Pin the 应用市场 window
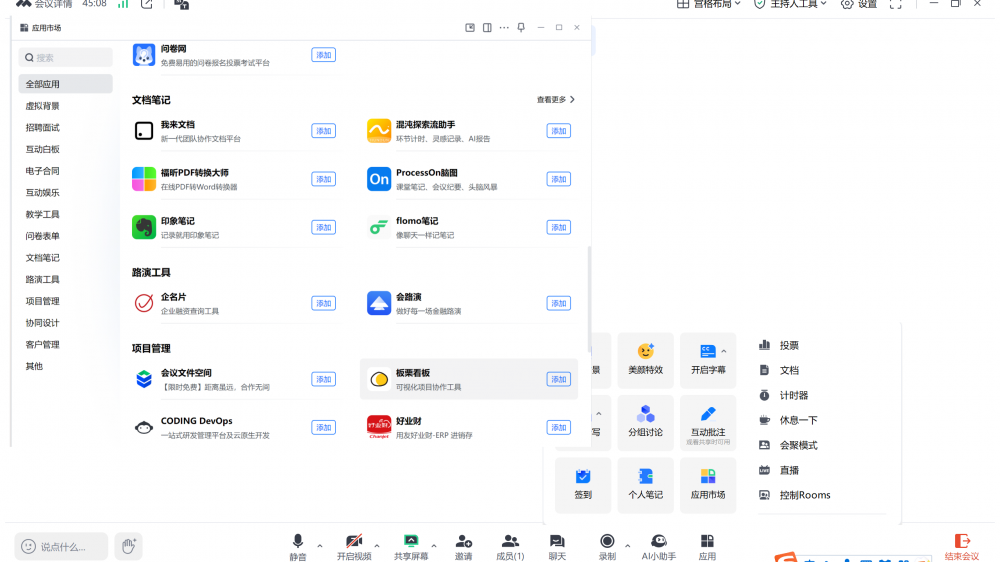Screen dimensions: 1000x562 point(521,27)
